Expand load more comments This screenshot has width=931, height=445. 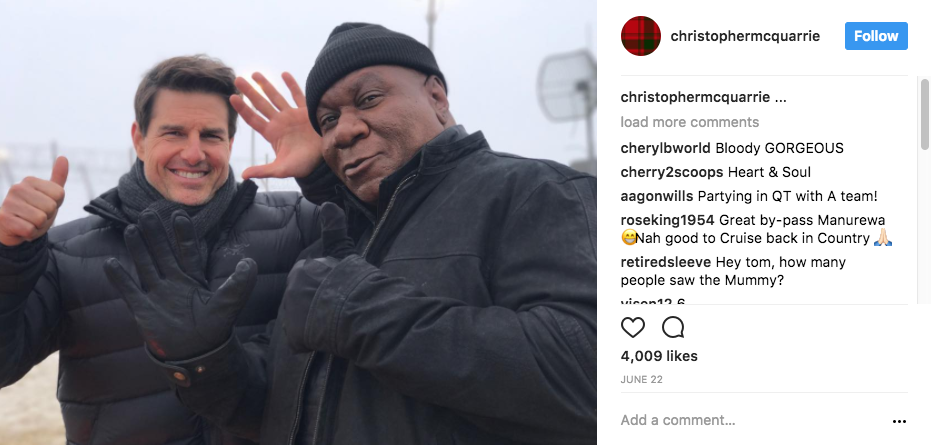pyautogui.click(x=689, y=122)
